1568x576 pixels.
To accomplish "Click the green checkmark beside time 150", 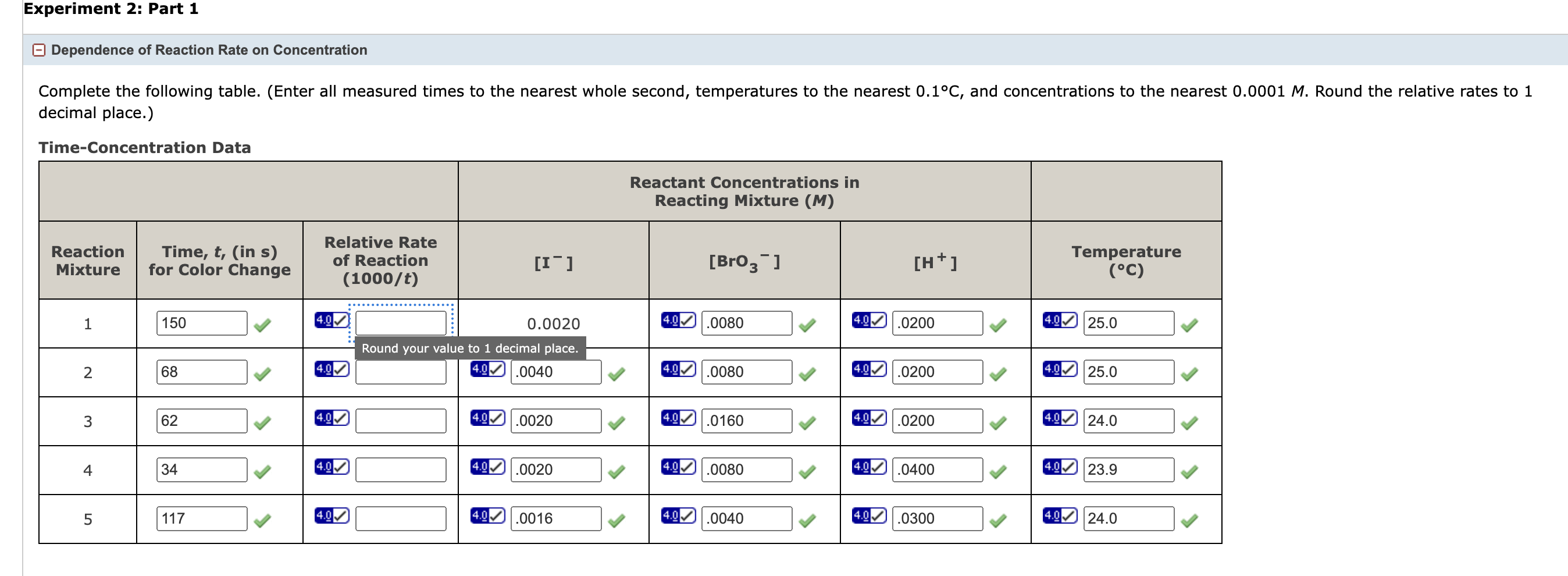I will click(x=262, y=324).
